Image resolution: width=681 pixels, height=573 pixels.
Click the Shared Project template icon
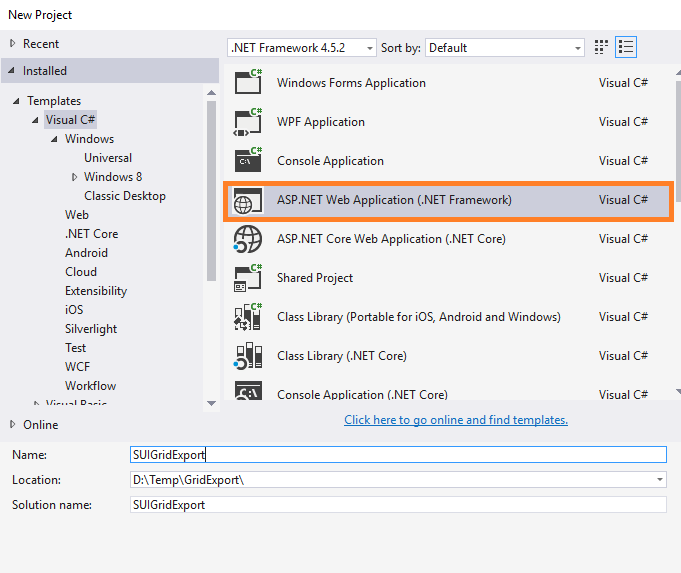click(248, 278)
